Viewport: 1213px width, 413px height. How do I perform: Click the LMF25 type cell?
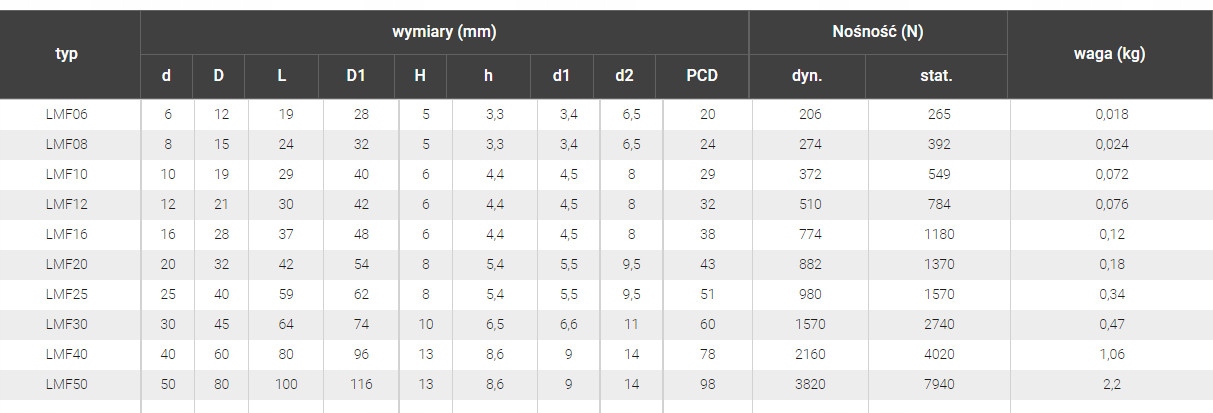coord(67,294)
